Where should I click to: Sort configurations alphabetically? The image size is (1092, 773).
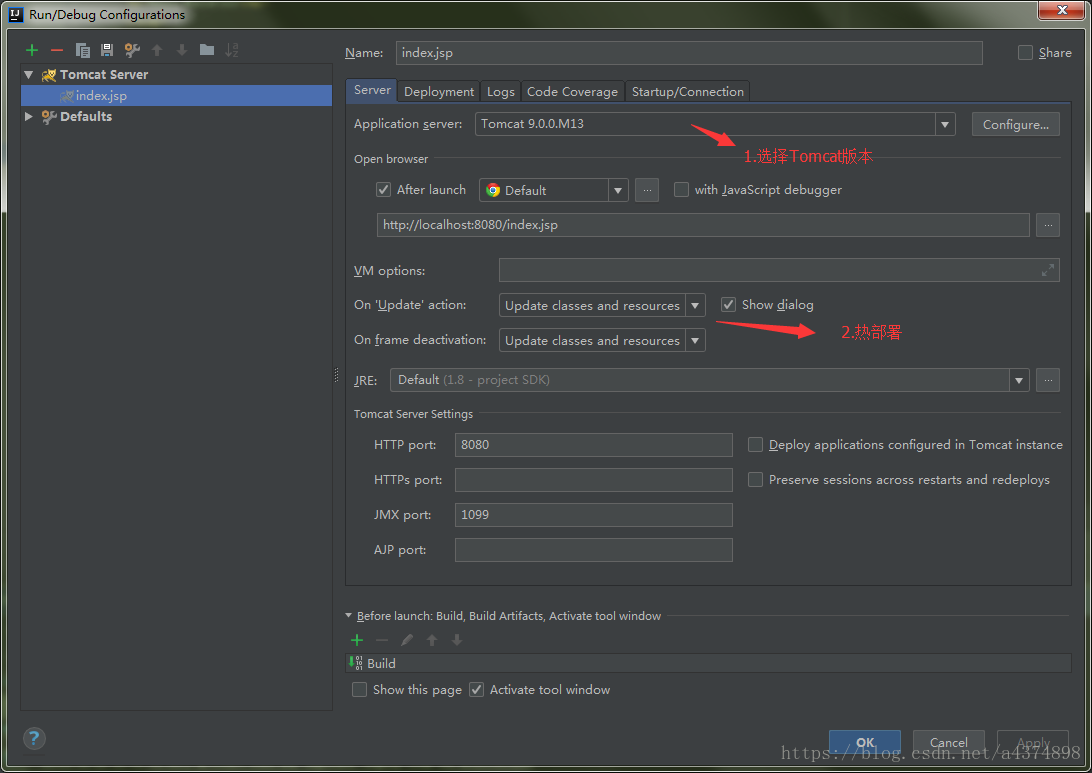tap(232, 50)
